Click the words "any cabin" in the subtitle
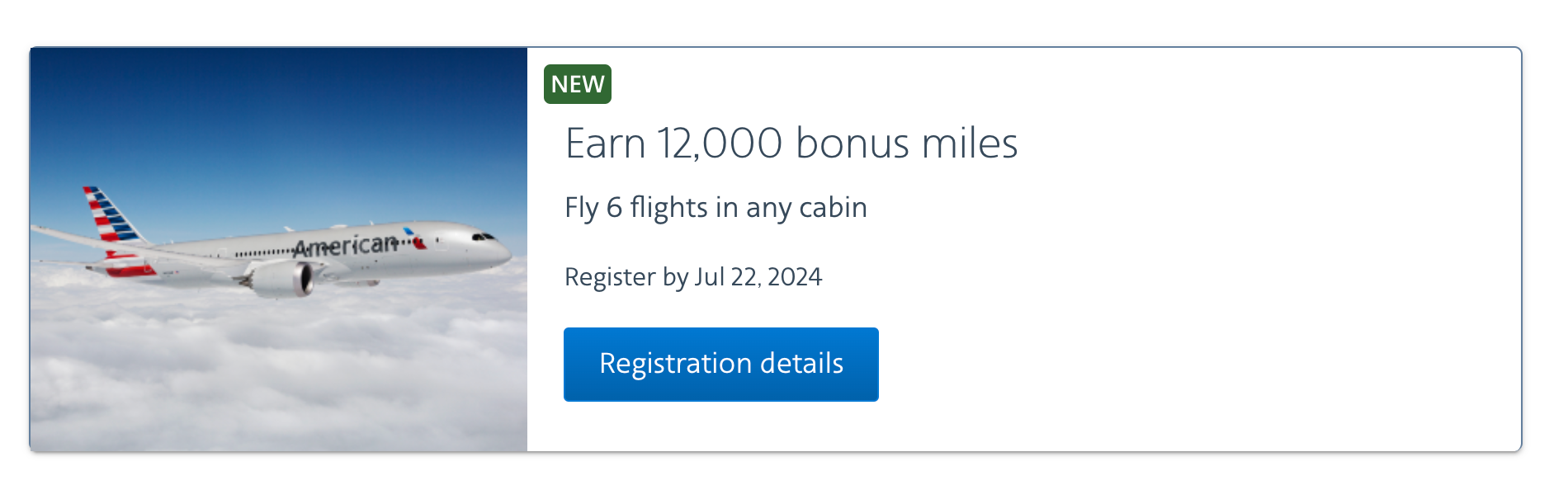 coord(806,207)
